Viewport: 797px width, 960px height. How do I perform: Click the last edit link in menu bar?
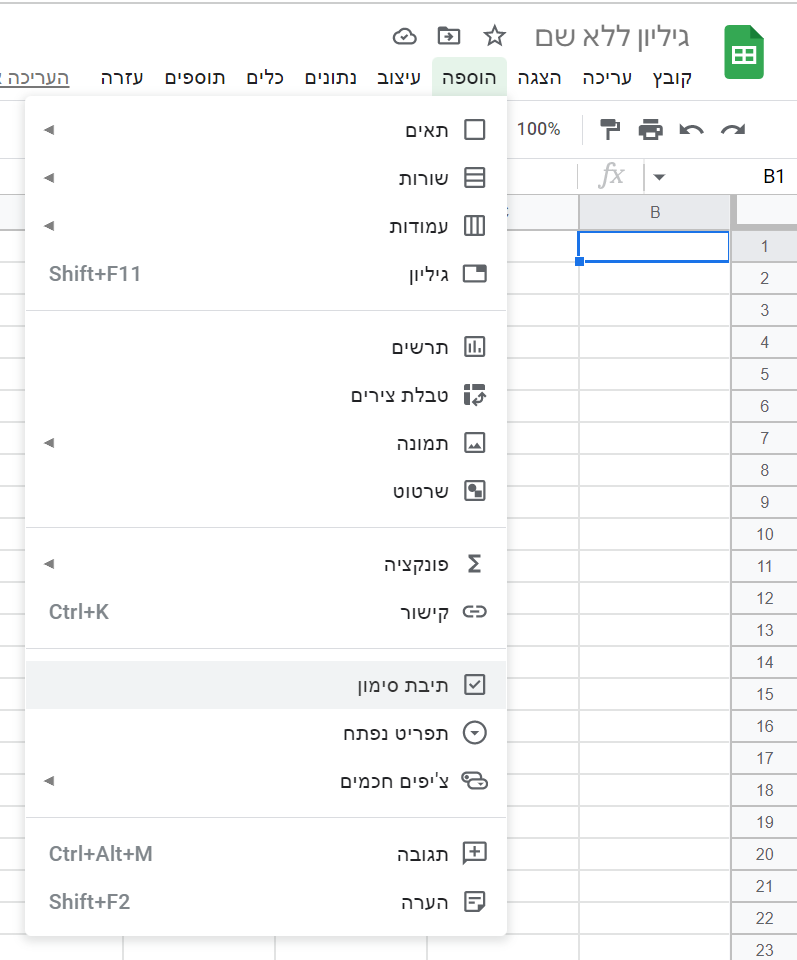click(x=35, y=78)
